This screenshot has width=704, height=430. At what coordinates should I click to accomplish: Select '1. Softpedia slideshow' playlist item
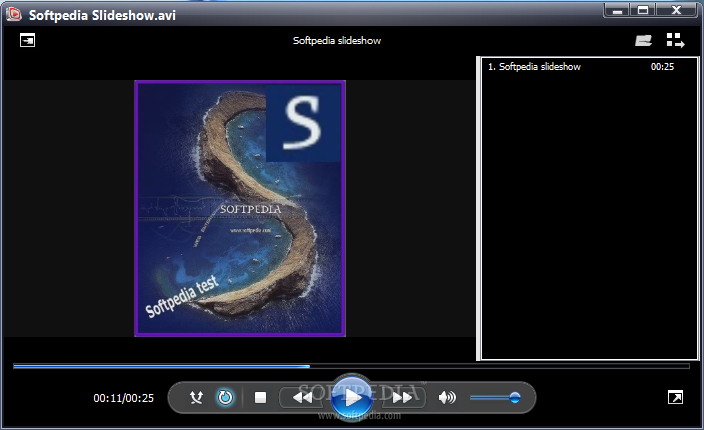tap(590, 67)
